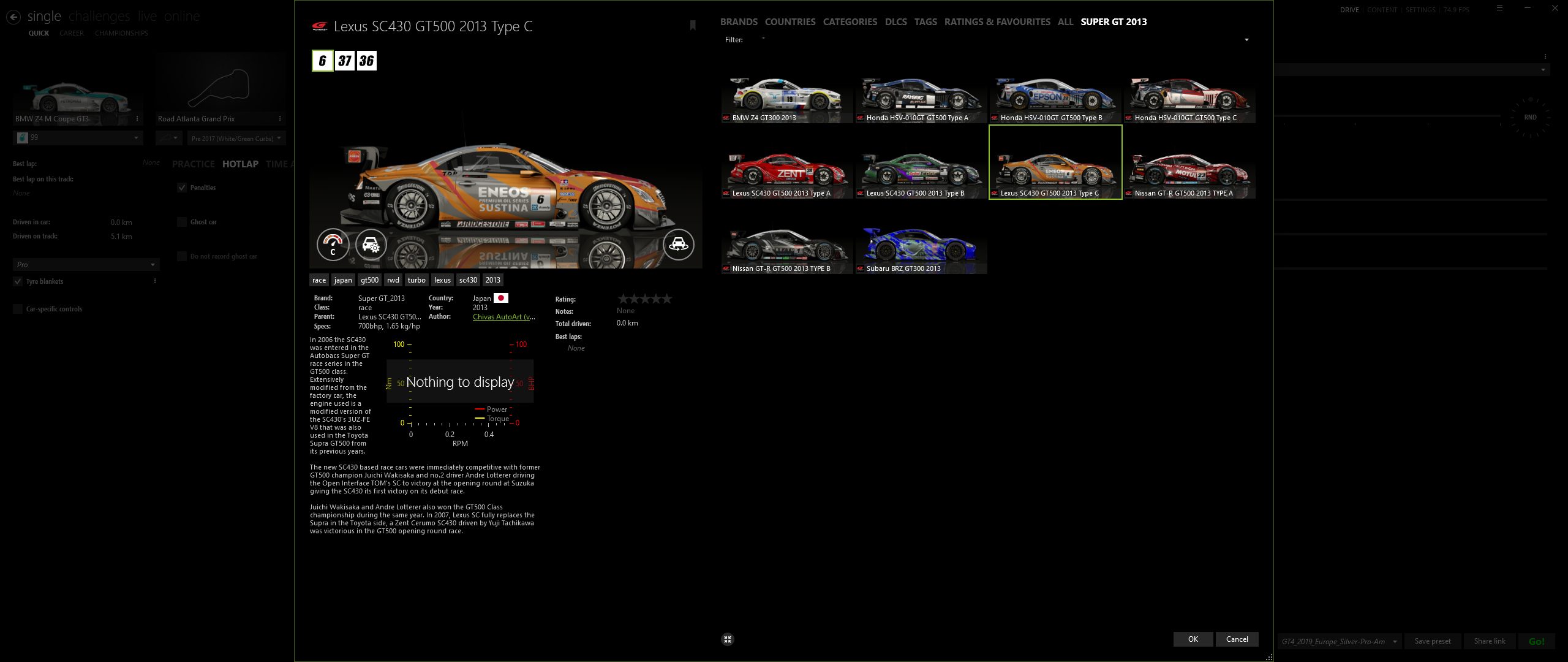Click the Share link button

click(x=1489, y=641)
